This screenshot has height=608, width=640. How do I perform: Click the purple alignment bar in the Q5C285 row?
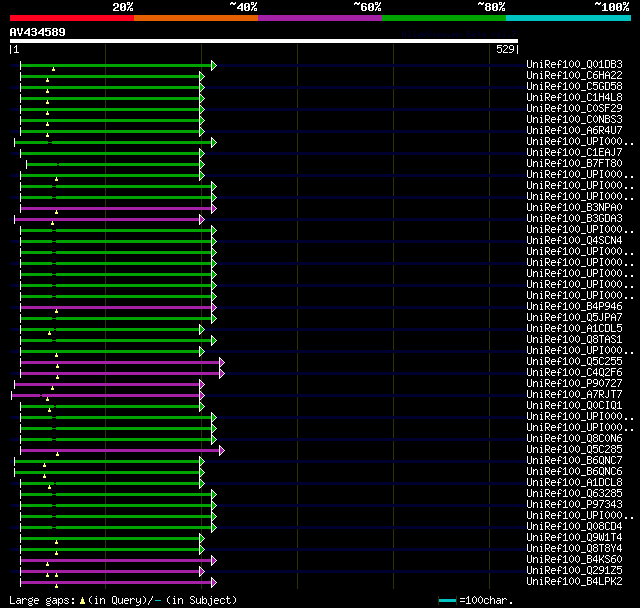[x=120, y=450]
